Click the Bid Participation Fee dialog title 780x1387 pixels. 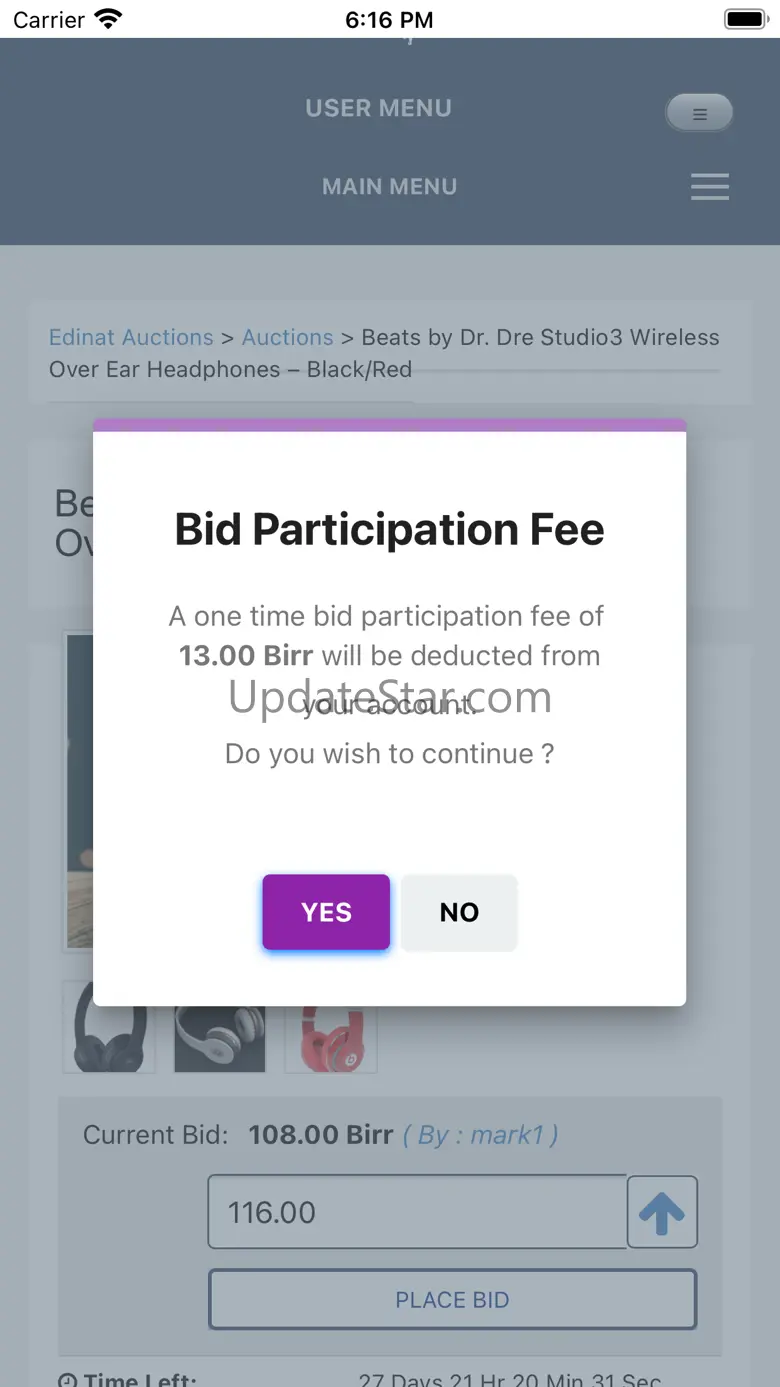tap(389, 529)
